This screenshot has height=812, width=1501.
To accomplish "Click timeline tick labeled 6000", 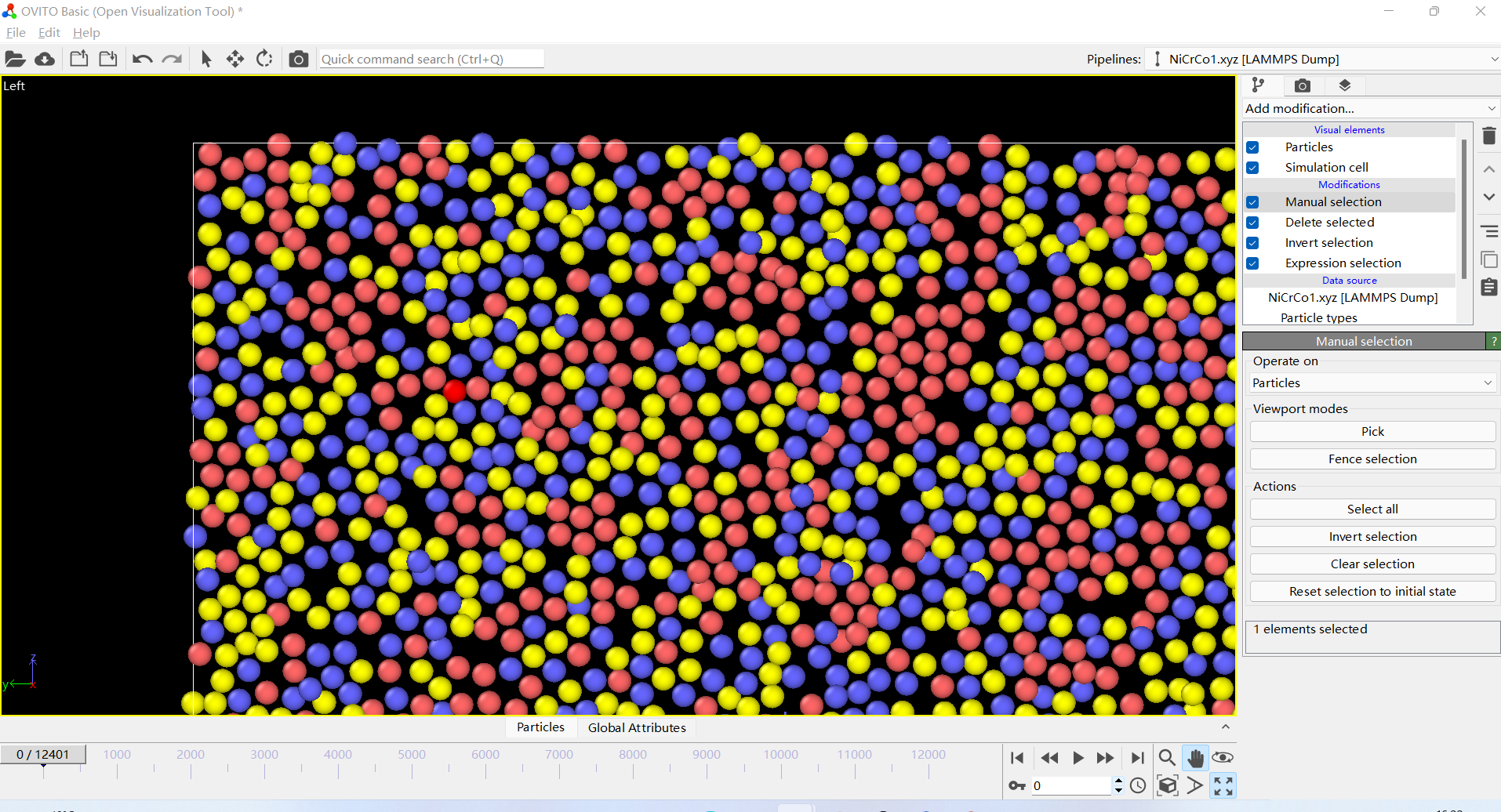I will point(485,754).
